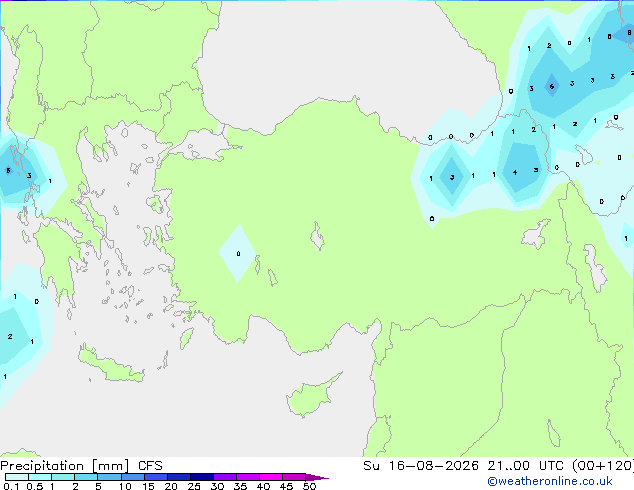Click the '2' value off southwestern Greece
This screenshot has width=634, height=490.
[10, 336]
